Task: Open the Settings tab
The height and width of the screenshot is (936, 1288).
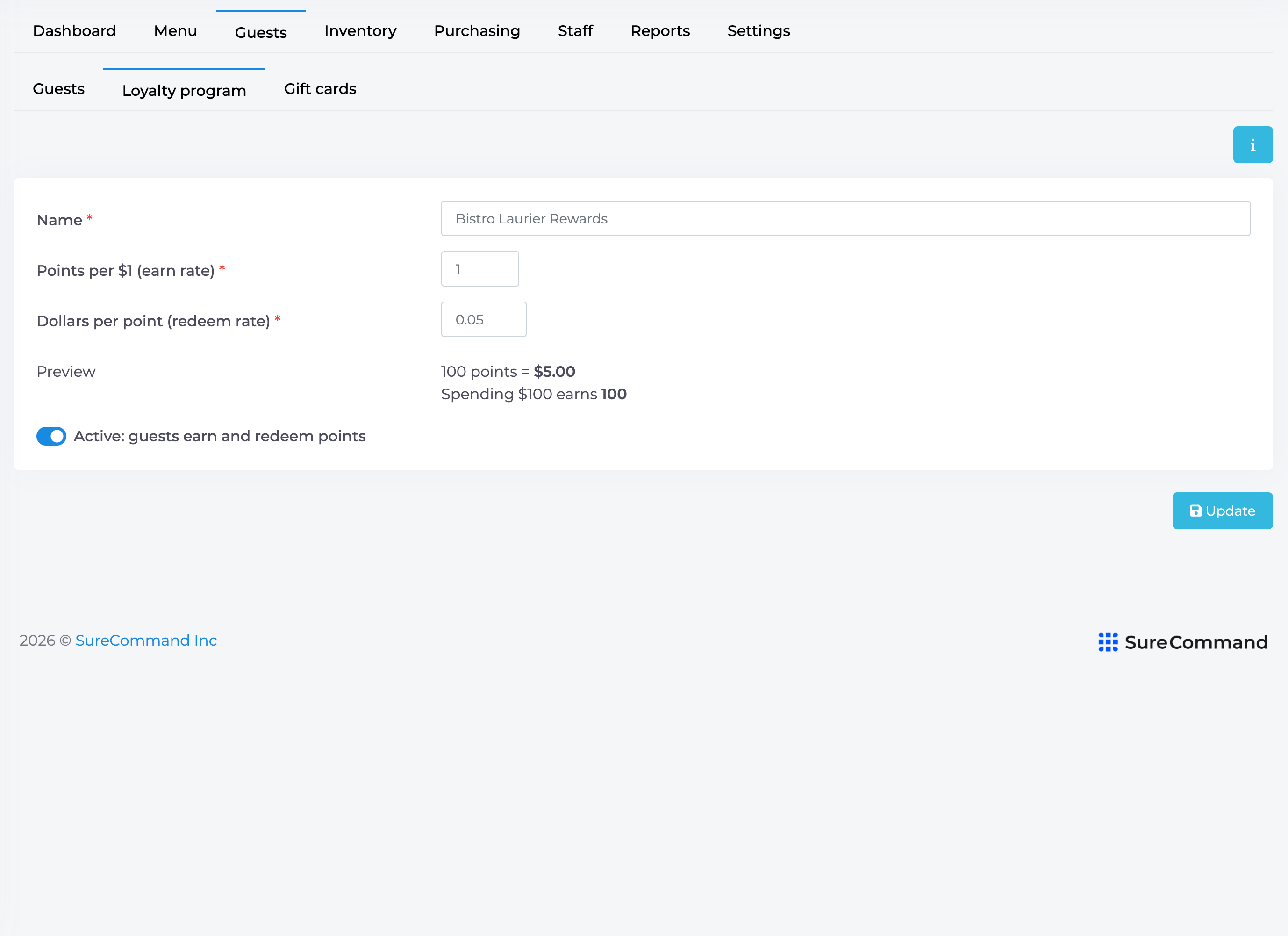Action: (x=758, y=31)
